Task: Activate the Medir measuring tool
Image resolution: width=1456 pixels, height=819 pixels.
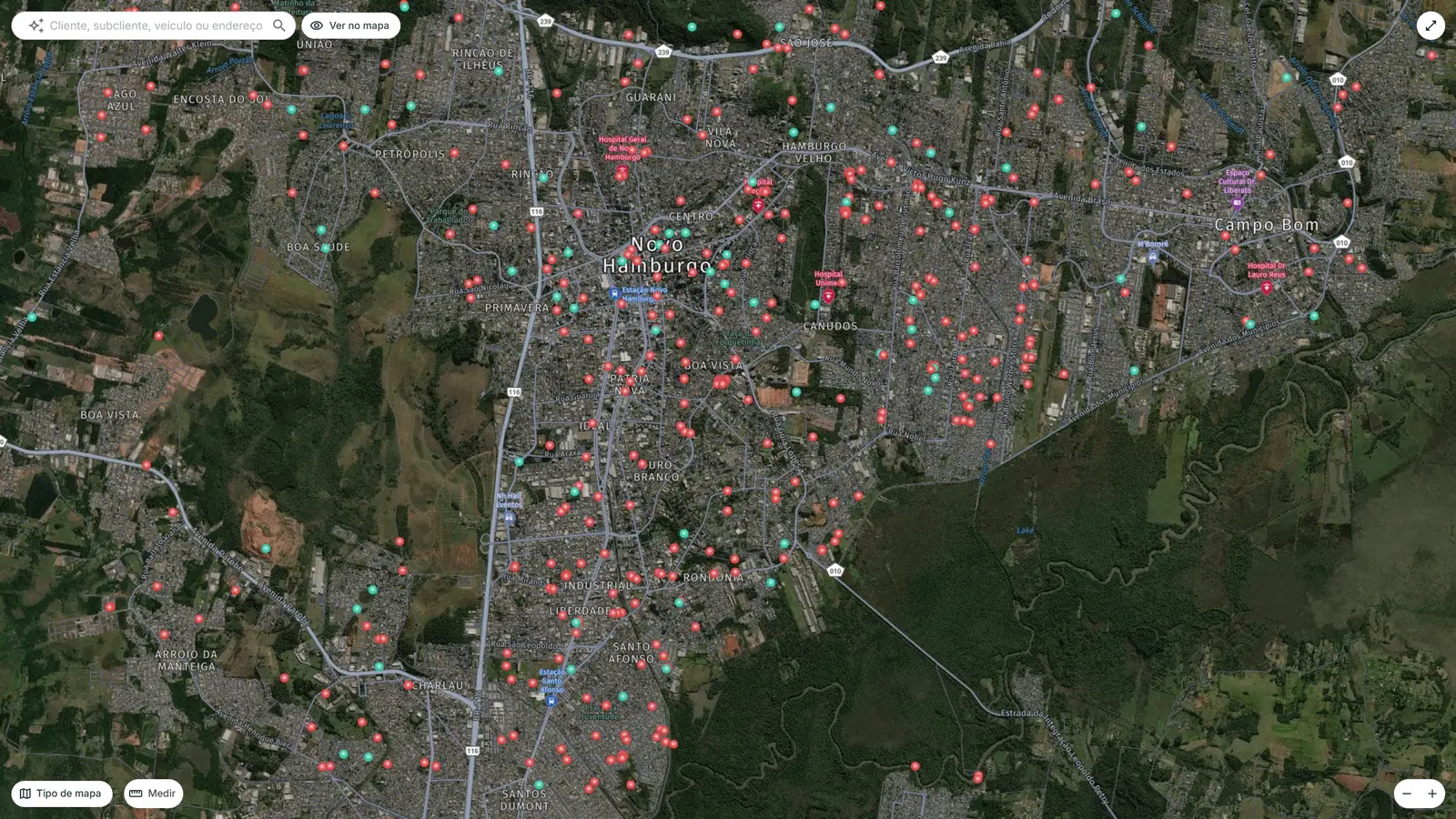Action: [153, 794]
